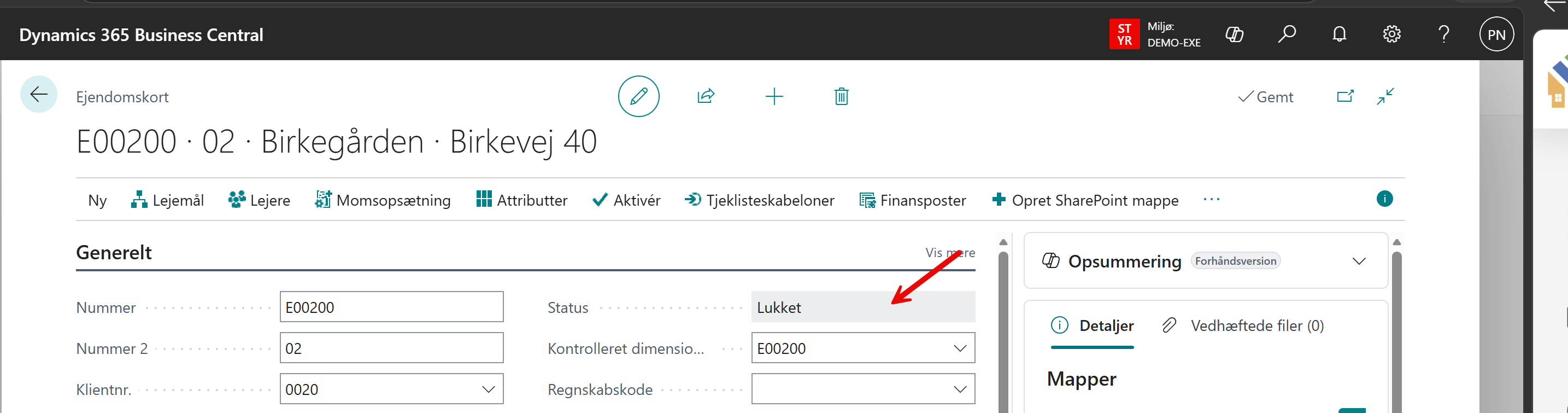The height and width of the screenshot is (413, 1568).
Task: Create new record with plus icon
Action: point(774,96)
